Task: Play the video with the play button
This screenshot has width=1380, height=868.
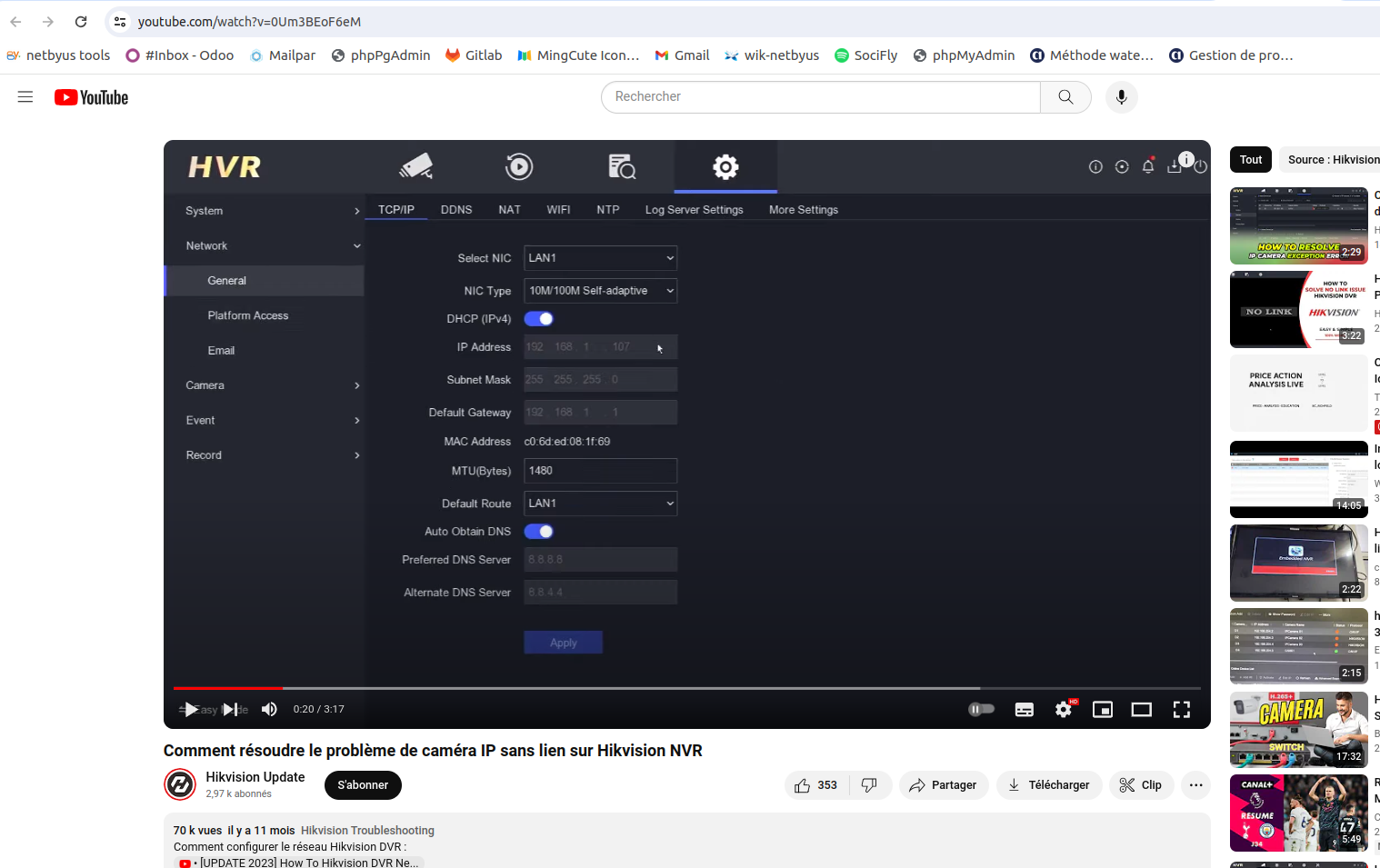Action: coord(190,710)
